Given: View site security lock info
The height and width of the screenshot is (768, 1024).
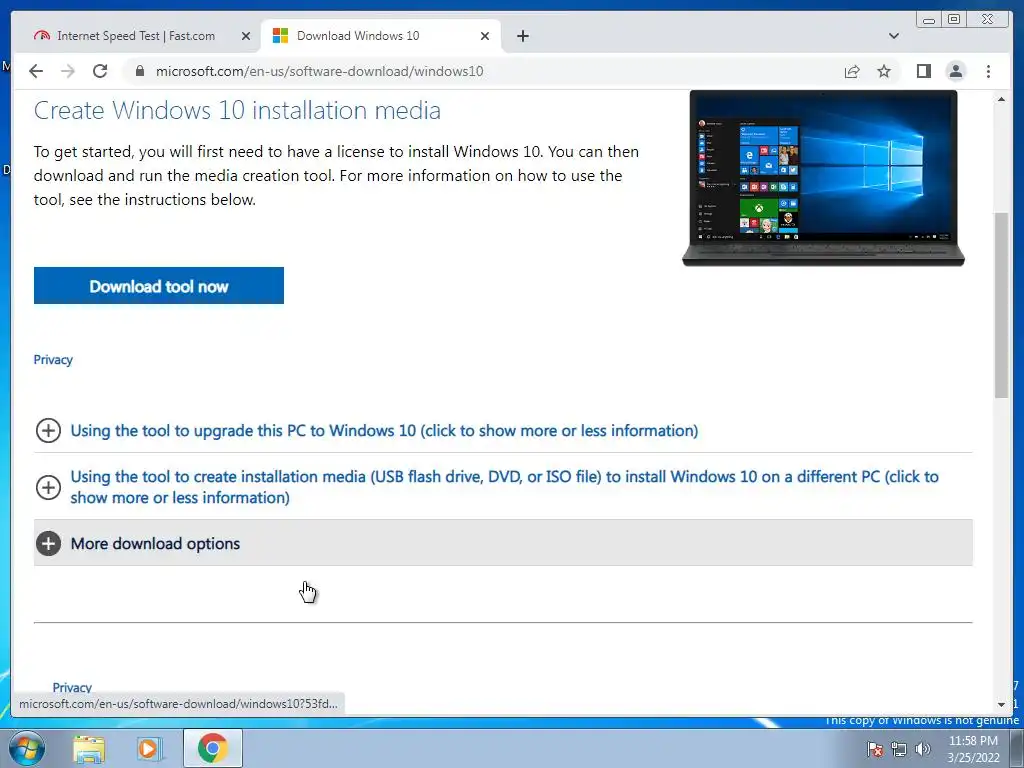Looking at the screenshot, I should 139,71.
